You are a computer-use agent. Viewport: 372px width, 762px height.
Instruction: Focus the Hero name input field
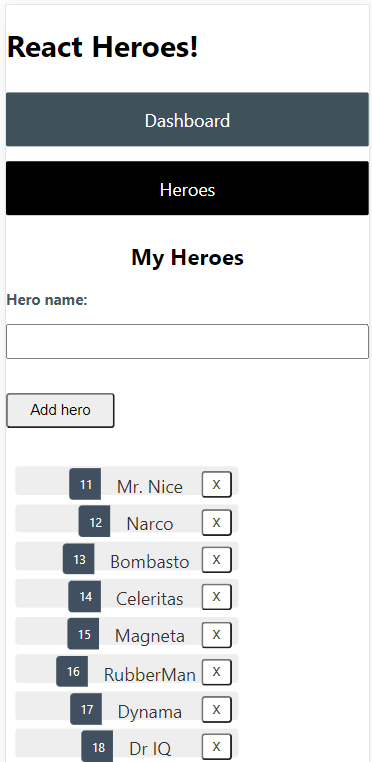pyautogui.click(x=187, y=341)
